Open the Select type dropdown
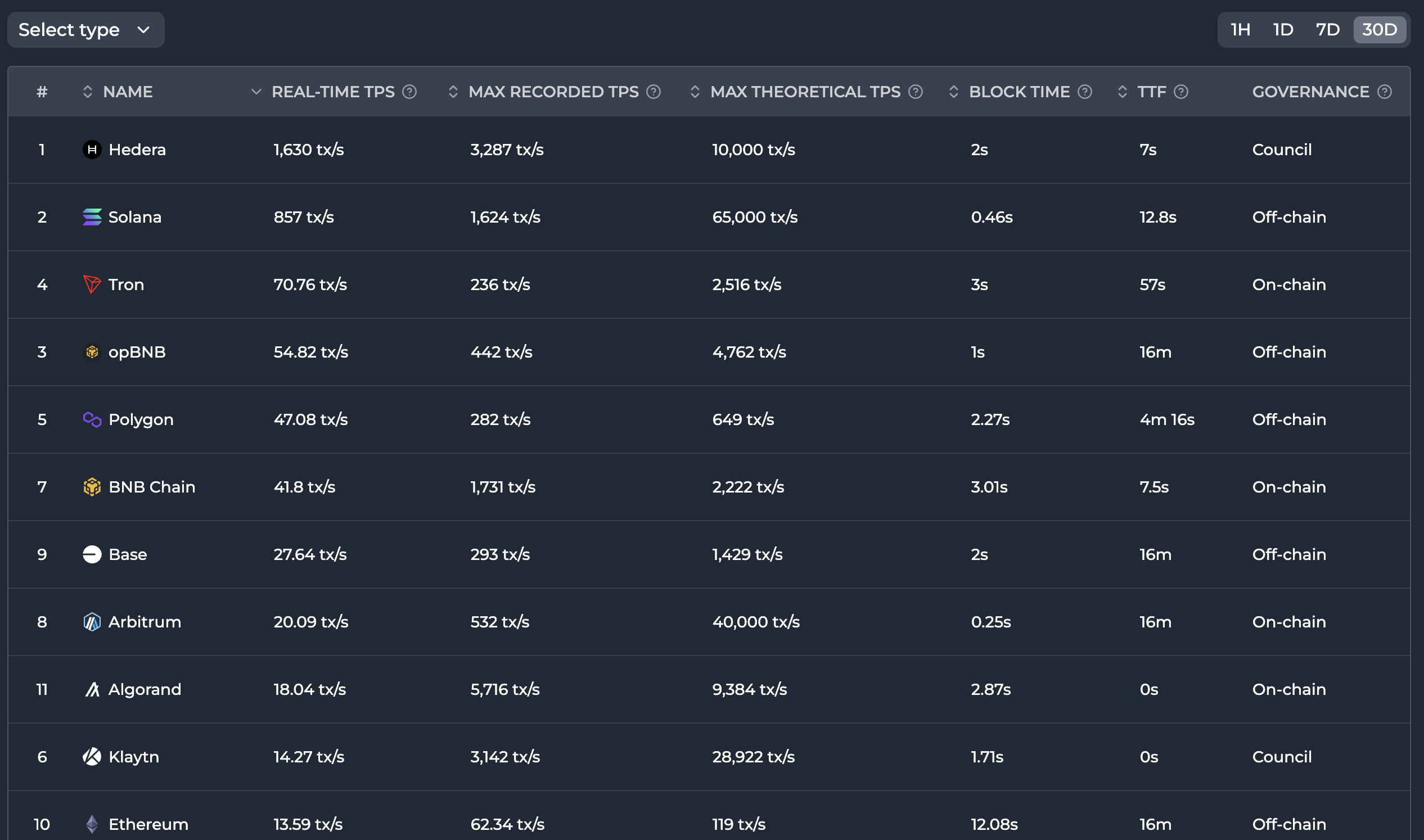Screen dimensions: 1424x840 point(85,29)
